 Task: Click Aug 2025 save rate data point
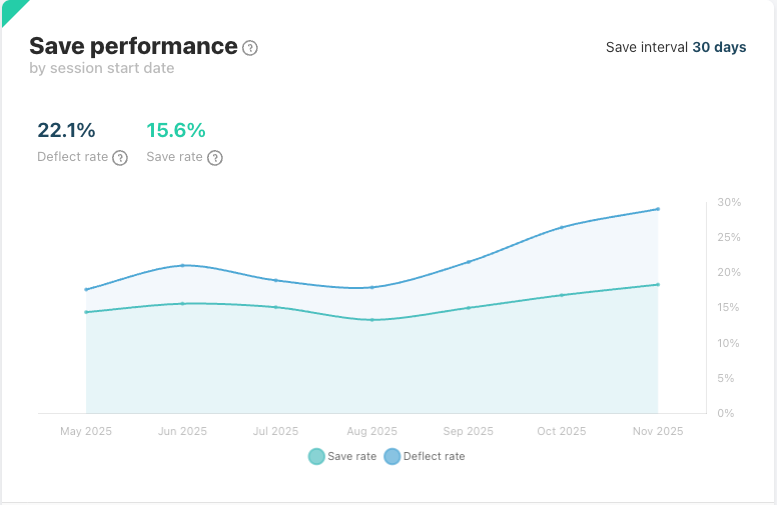(372, 320)
